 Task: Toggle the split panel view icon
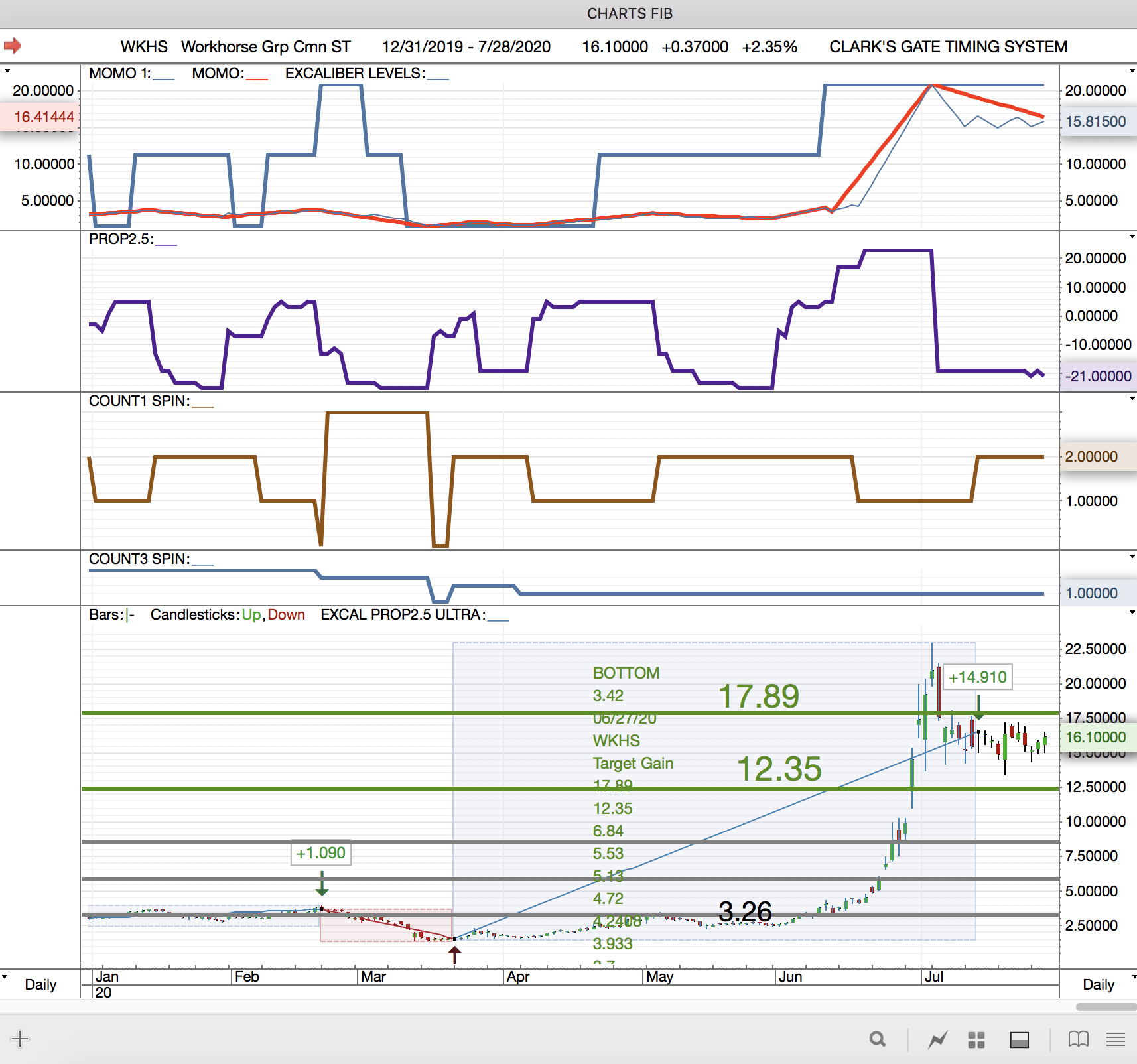click(1019, 1039)
